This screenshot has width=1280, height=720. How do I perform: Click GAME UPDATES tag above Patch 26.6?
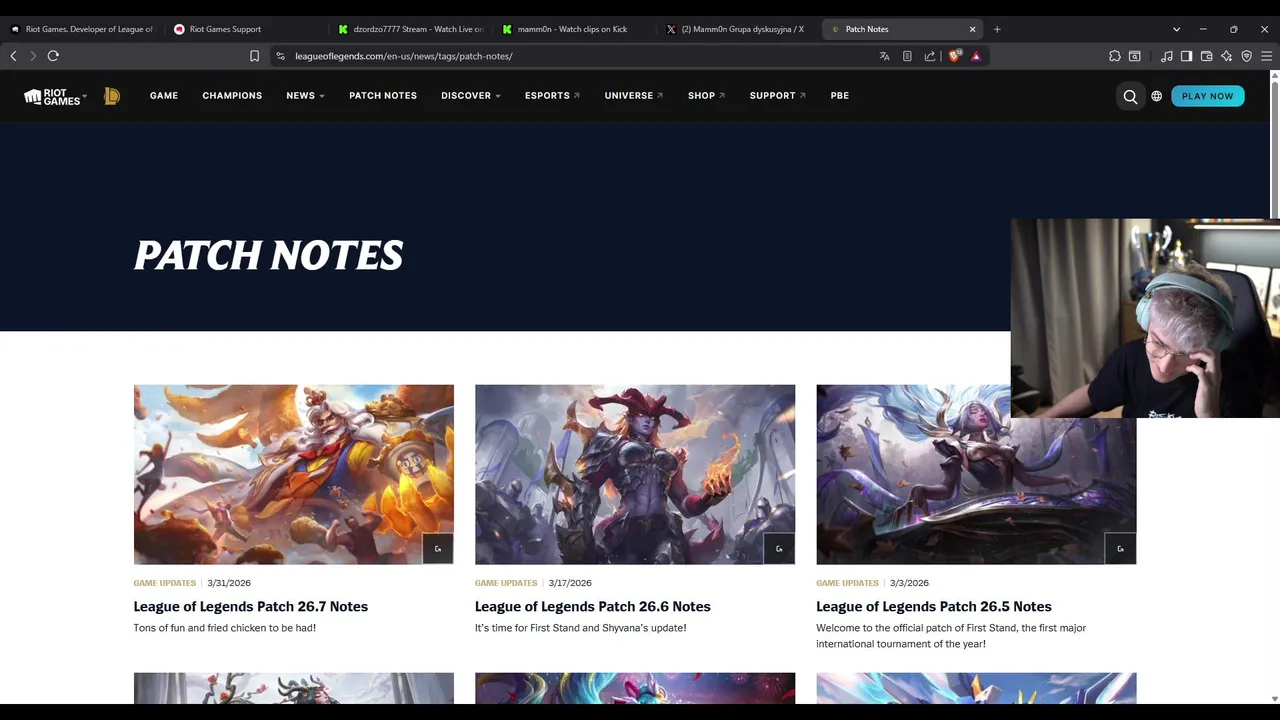(506, 583)
